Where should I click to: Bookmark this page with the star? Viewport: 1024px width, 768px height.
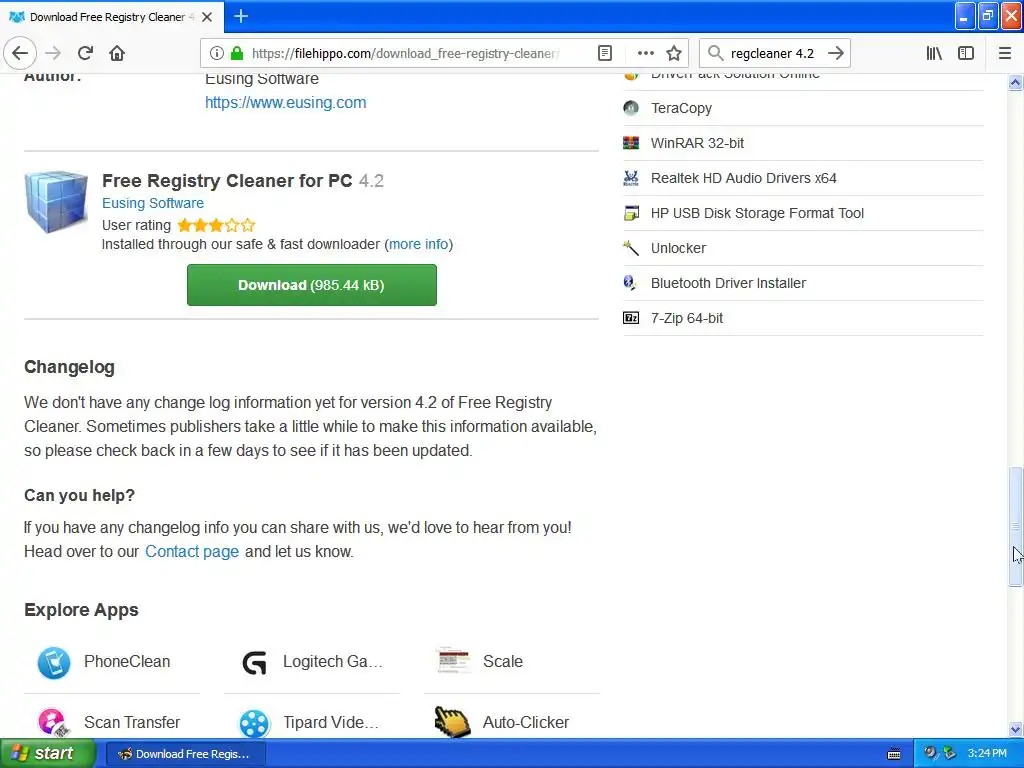coord(674,53)
